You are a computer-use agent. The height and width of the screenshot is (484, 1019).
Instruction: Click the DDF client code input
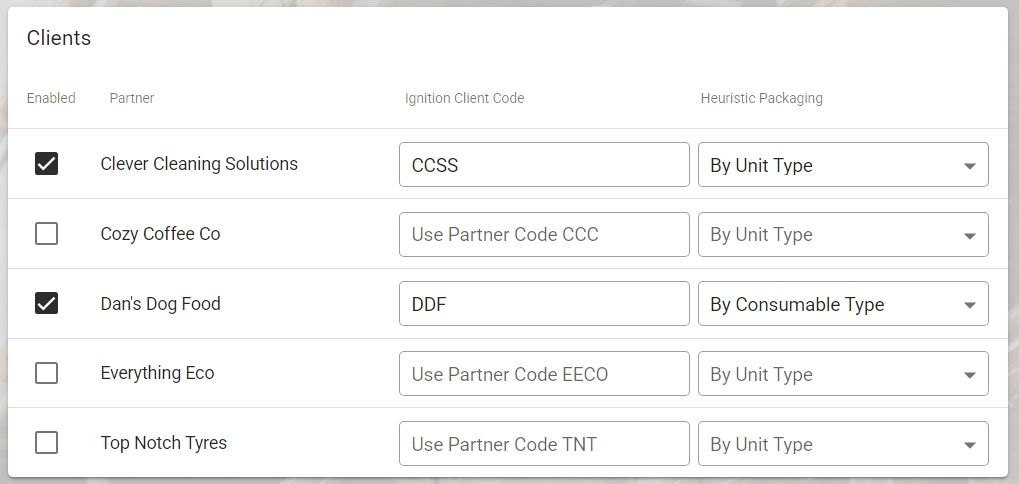pos(543,304)
